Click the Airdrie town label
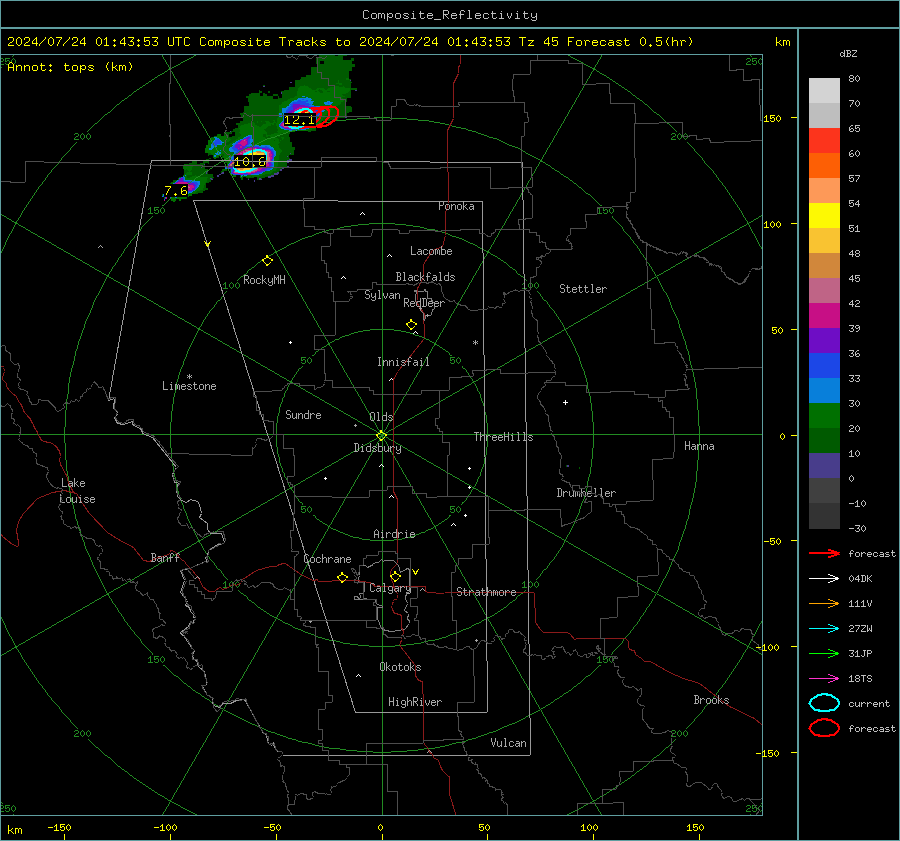The height and width of the screenshot is (841, 900). (x=394, y=534)
